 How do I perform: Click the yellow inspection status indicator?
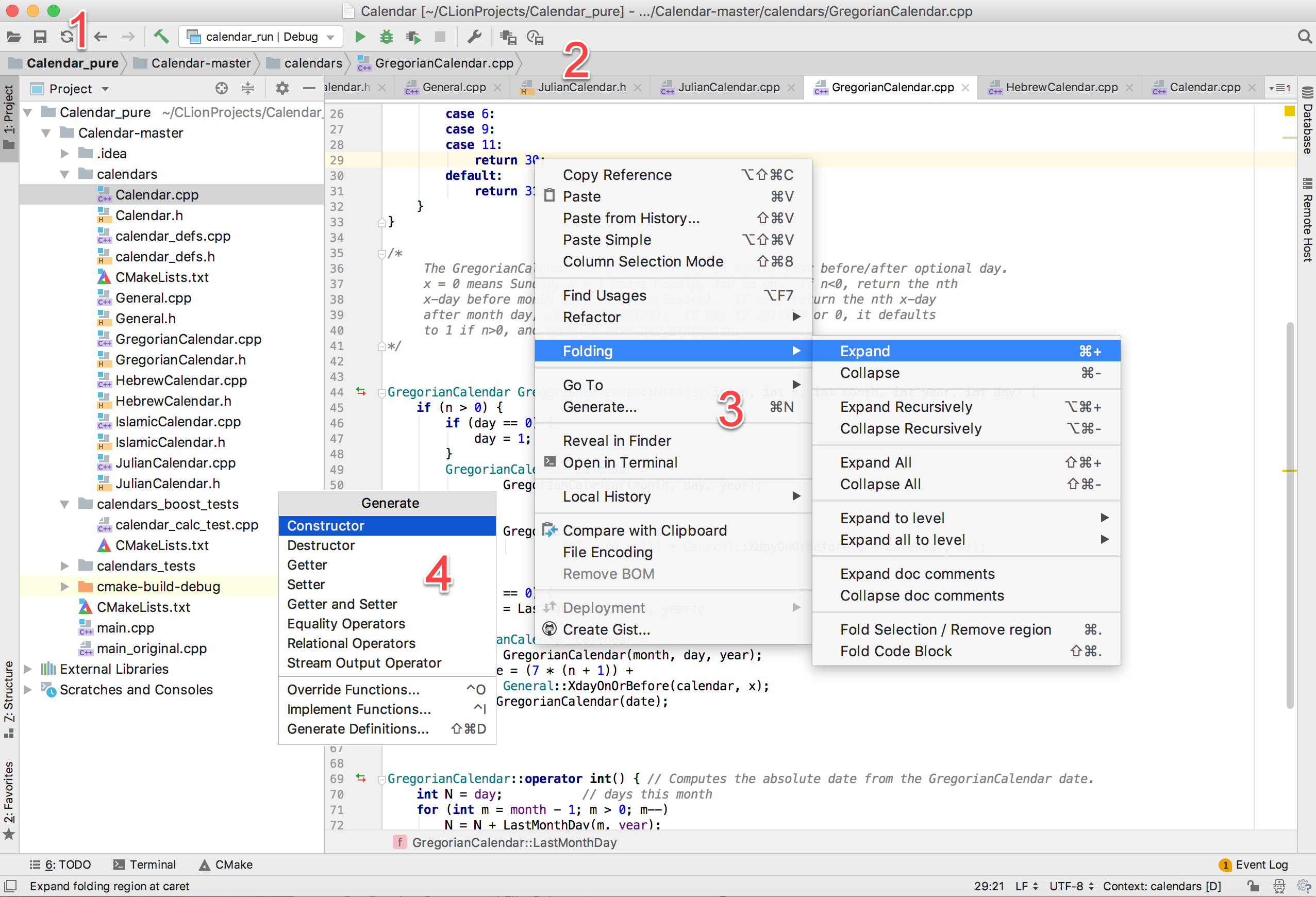[x=1289, y=111]
